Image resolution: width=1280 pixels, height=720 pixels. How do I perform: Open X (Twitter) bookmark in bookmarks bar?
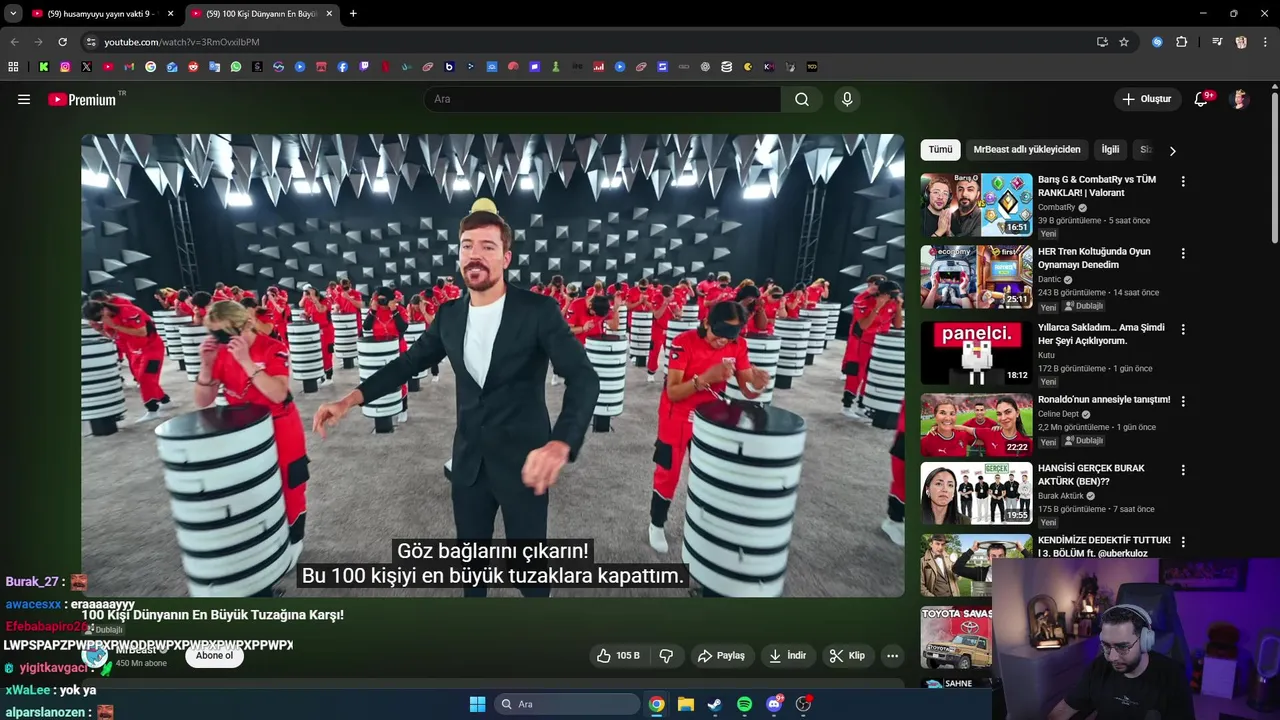pos(86,67)
